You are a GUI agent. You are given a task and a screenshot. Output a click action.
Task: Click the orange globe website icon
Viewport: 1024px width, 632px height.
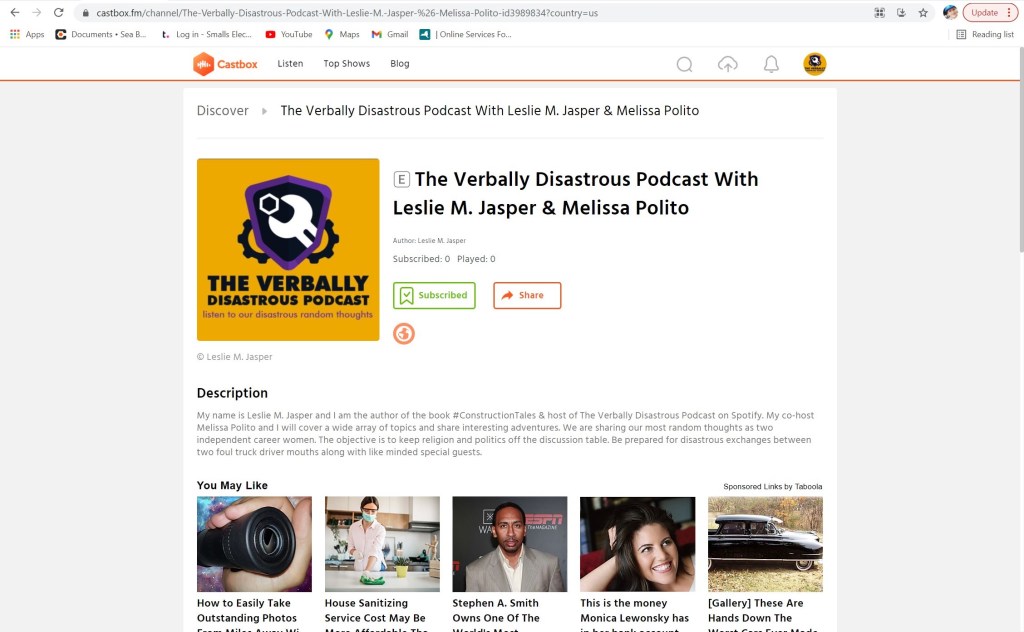point(404,334)
